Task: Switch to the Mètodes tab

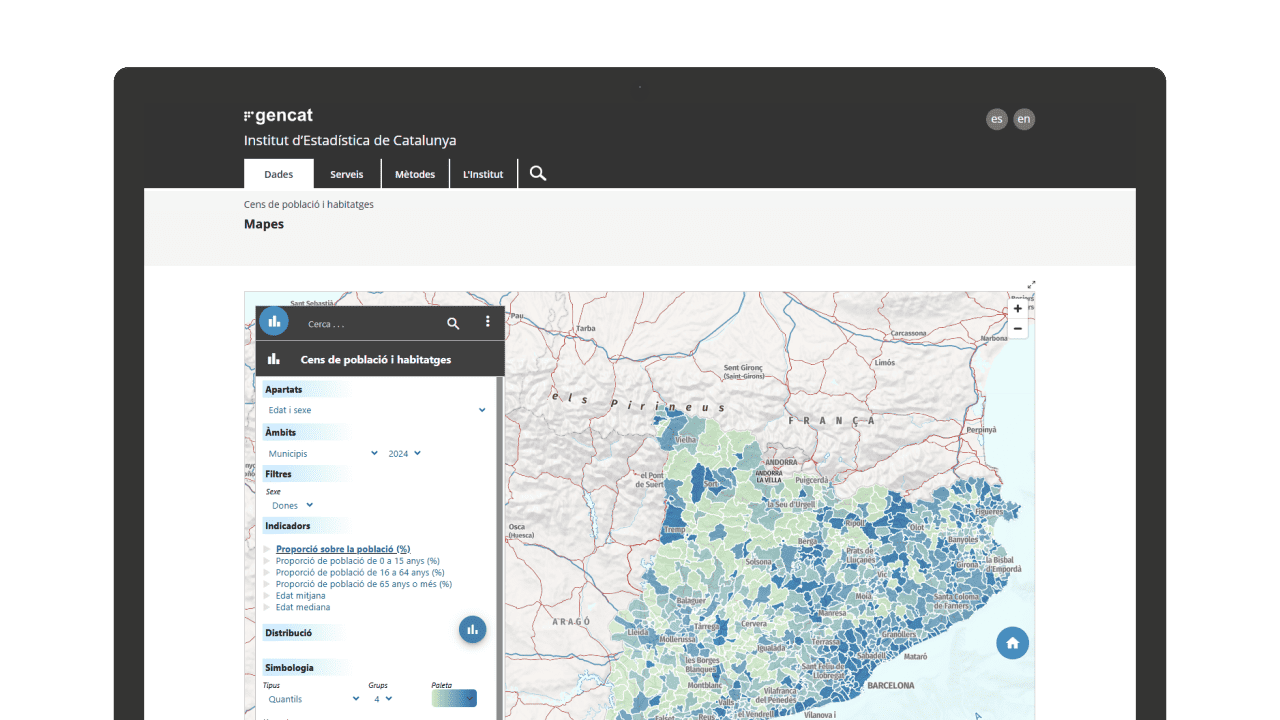Action: coord(415,173)
